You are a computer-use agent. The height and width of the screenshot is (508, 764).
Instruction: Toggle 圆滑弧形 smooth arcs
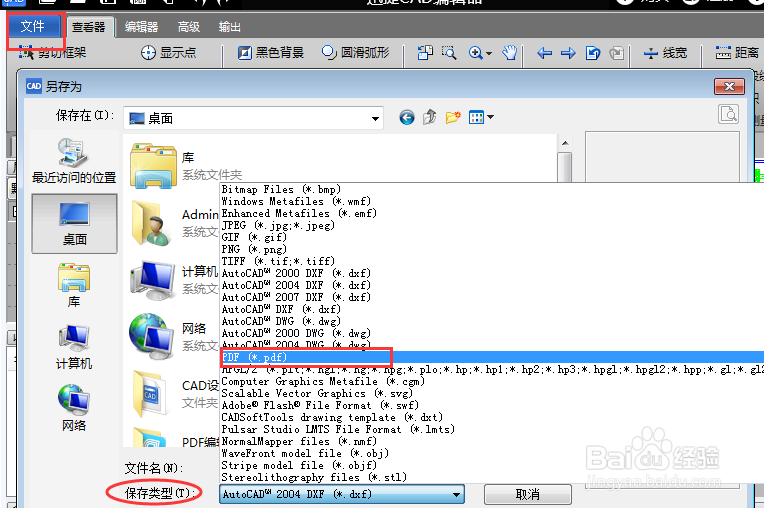click(356, 53)
